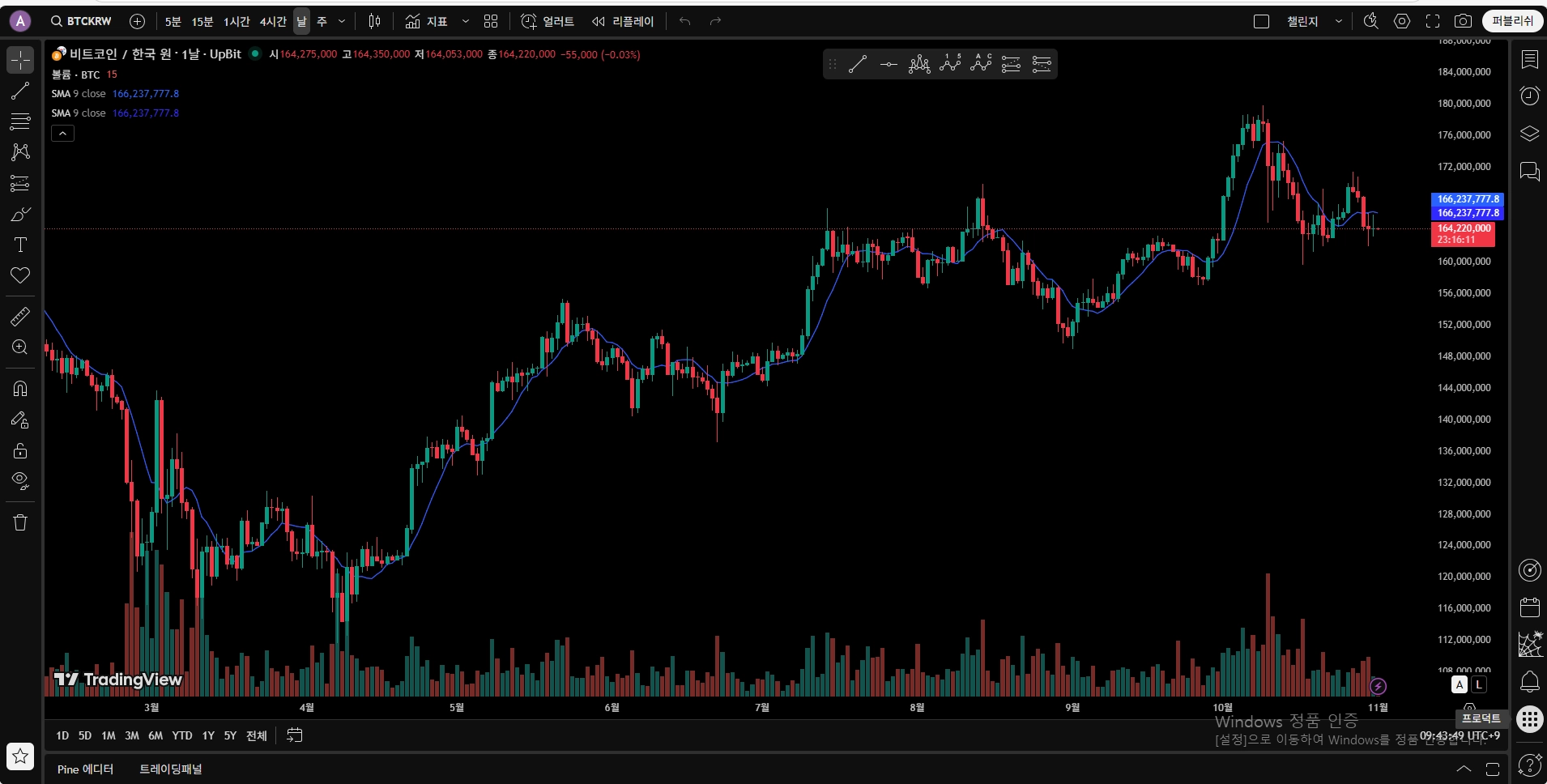The width and height of the screenshot is (1547, 784).
Task: Expand the timeframe interval dropdown arrow
Action: pos(342,21)
